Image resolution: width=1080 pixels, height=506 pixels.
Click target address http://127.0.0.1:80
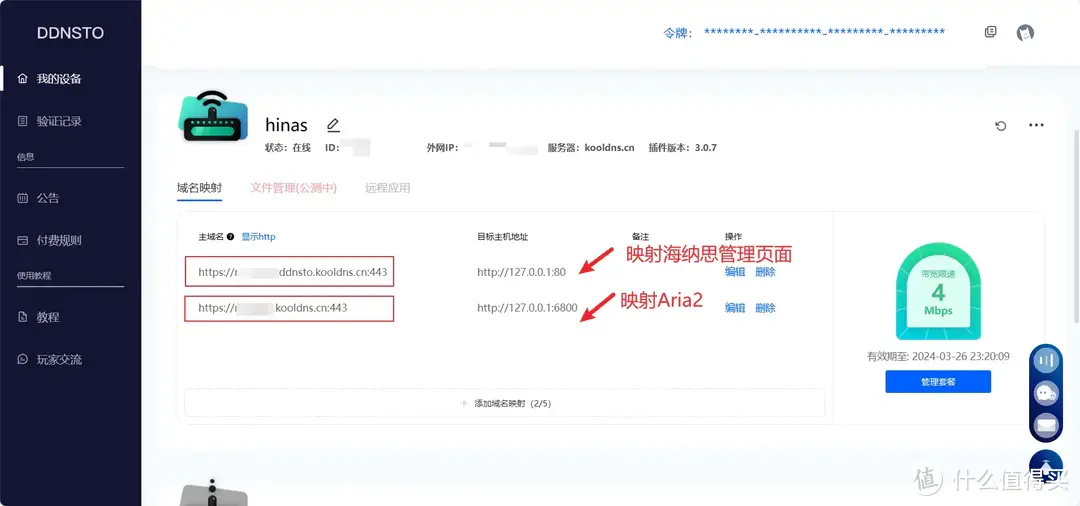click(521, 272)
